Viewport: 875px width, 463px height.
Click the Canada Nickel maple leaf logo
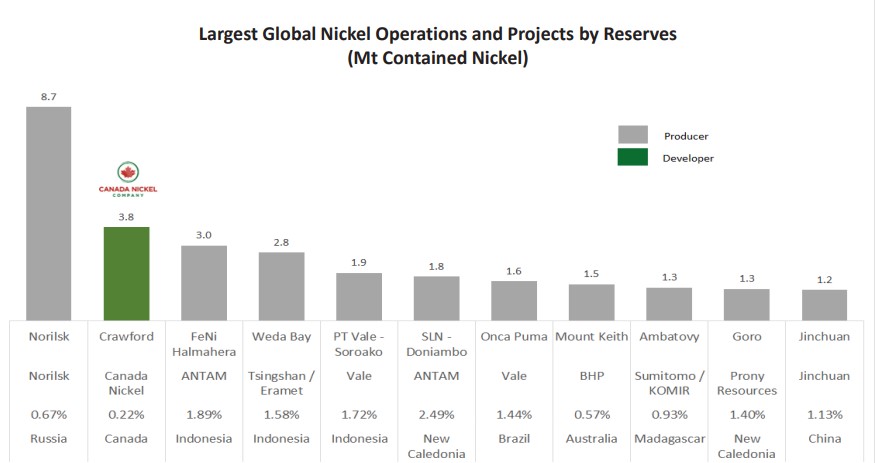127,172
